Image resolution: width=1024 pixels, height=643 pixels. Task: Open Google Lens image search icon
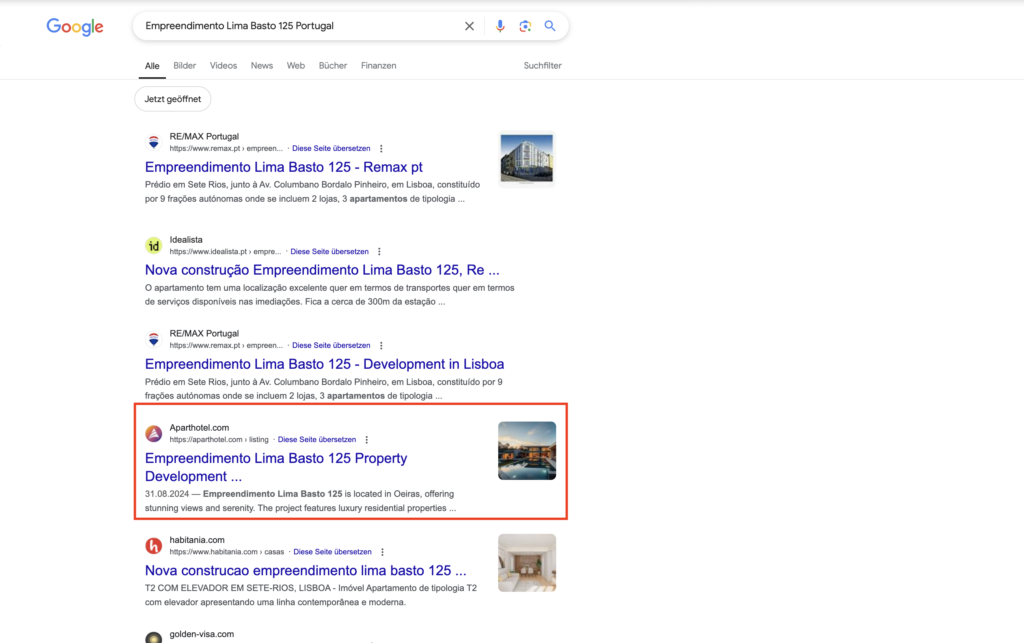pos(525,26)
